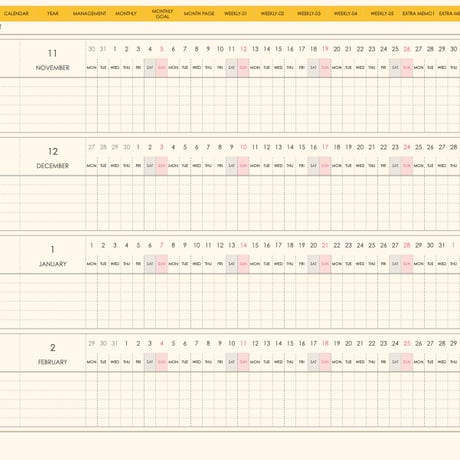Select month number 11 heading
460x460 pixels.
coord(53,53)
